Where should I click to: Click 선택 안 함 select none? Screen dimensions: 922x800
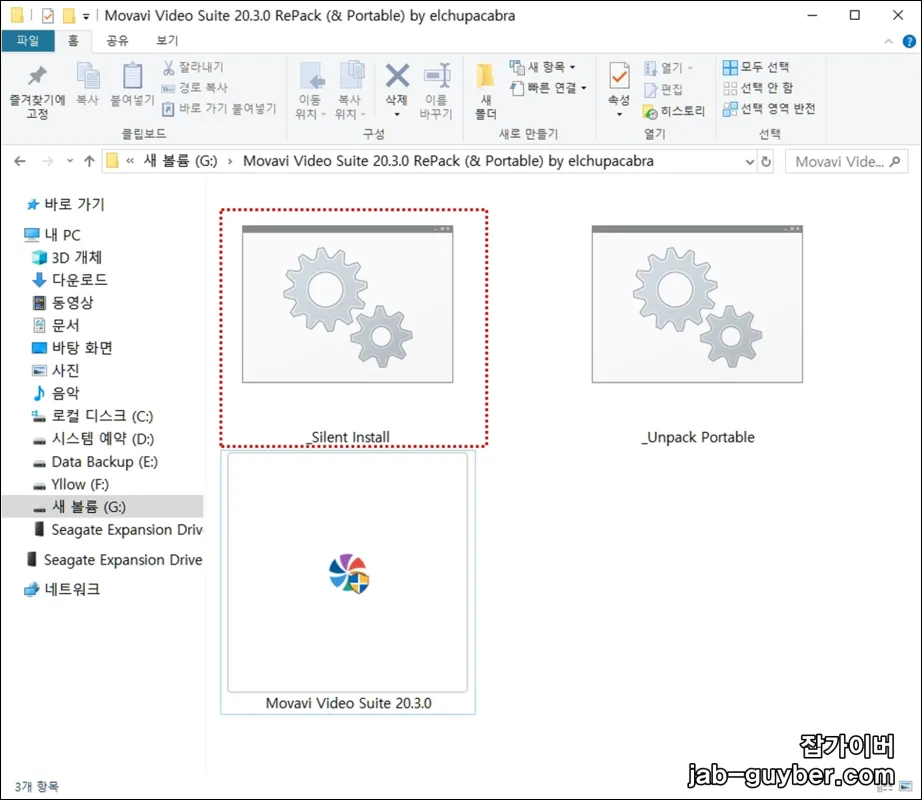tap(758, 88)
